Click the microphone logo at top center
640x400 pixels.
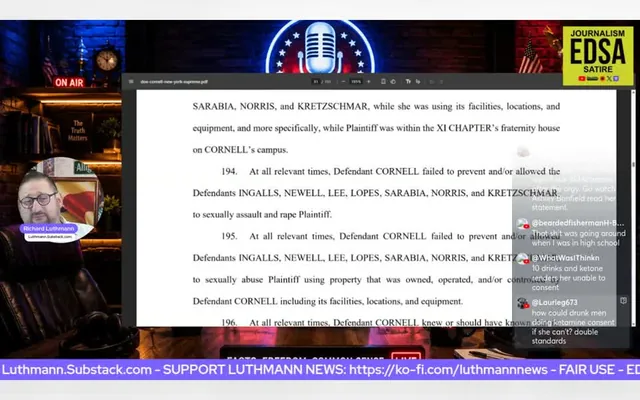tap(320, 47)
